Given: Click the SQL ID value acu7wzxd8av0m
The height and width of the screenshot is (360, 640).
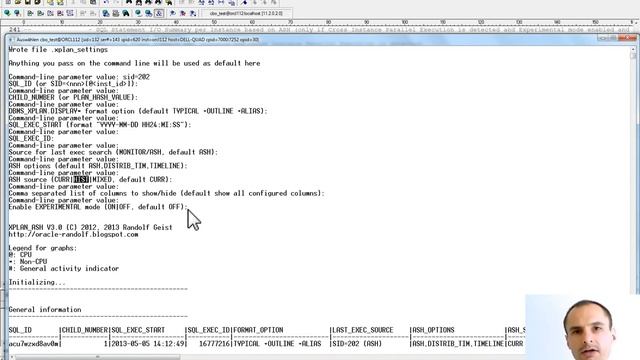Looking at the screenshot, I should tap(33, 344).
